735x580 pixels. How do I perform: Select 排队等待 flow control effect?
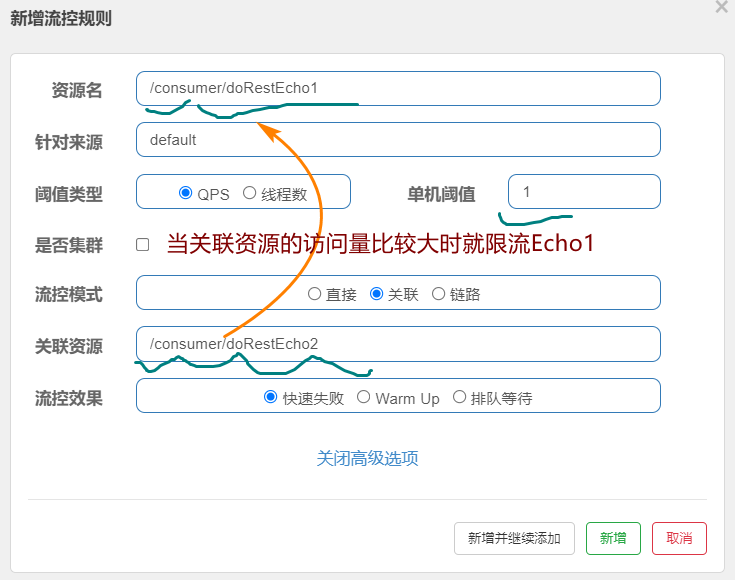[x=459, y=397]
